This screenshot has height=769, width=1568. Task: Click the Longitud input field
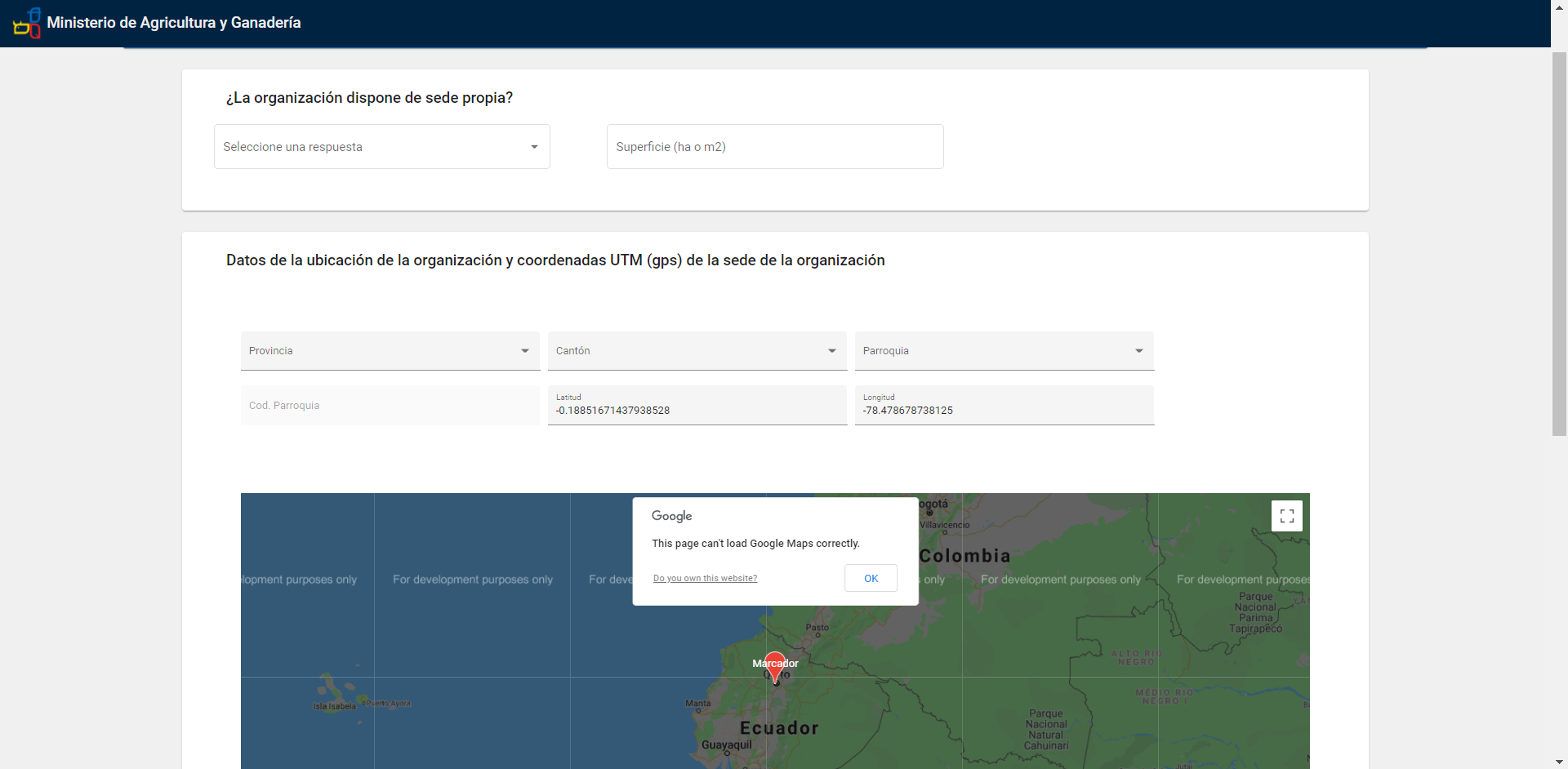pyautogui.click(x=1004, y=405)
